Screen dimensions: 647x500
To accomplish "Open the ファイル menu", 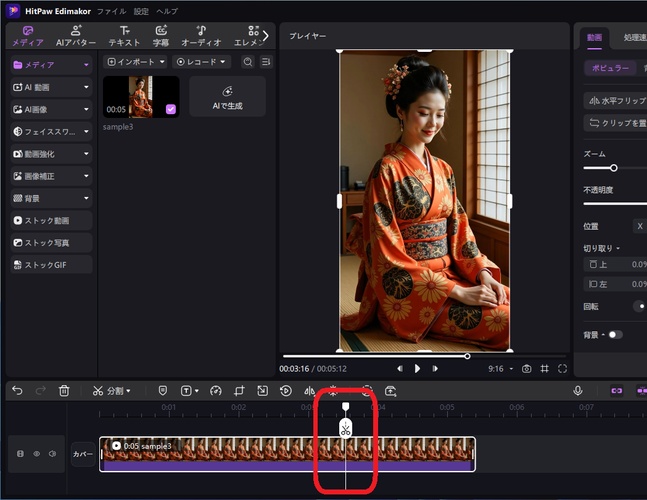I will 111,12.
